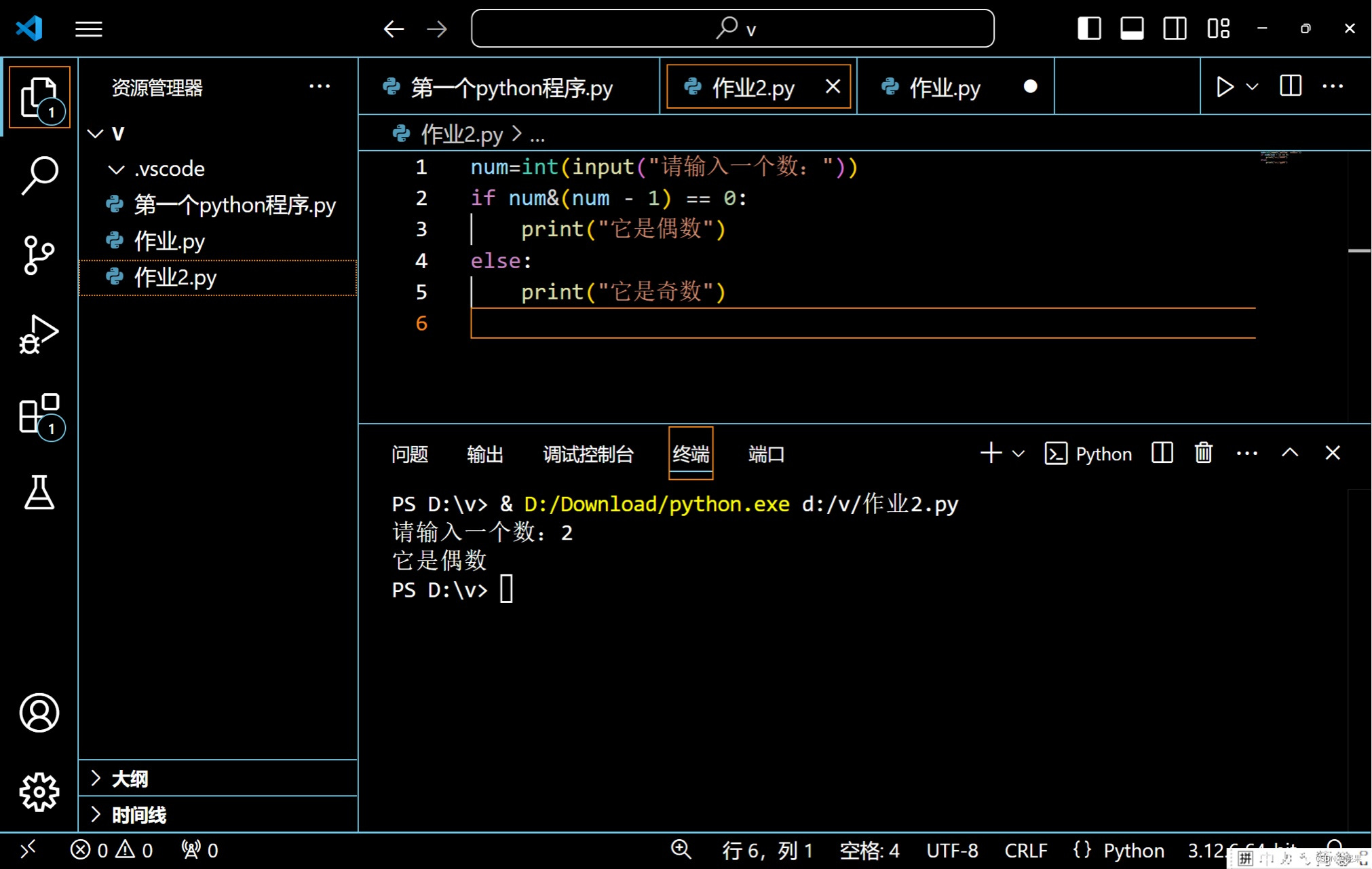Open the Manage gear settings icon
1372x869 pixels.
(x=39, y=792)
